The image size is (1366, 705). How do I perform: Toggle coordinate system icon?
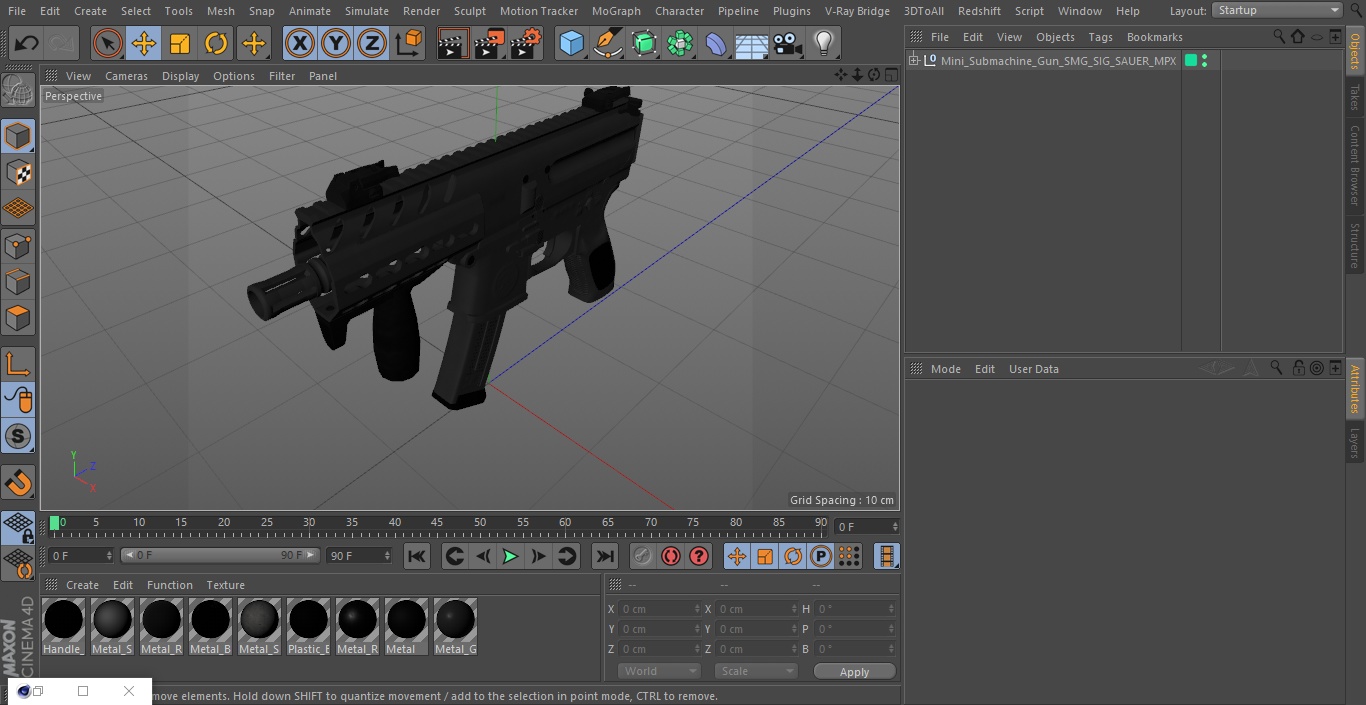(409, 43)
